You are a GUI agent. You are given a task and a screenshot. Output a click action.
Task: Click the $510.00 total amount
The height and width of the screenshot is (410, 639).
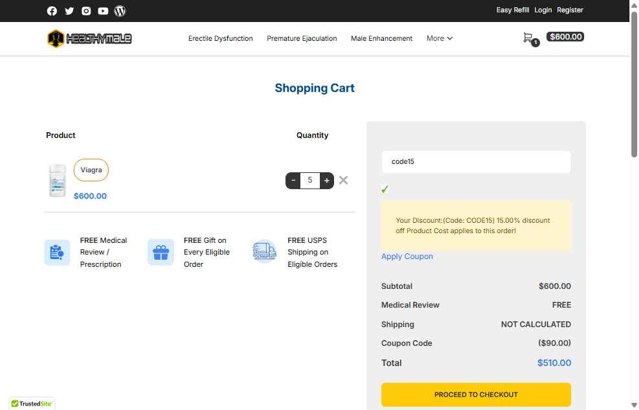tap(554, 363)
